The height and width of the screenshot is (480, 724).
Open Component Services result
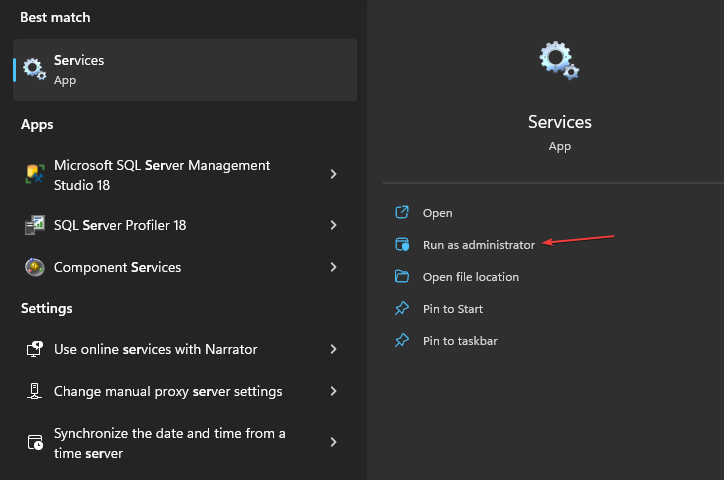185,267
